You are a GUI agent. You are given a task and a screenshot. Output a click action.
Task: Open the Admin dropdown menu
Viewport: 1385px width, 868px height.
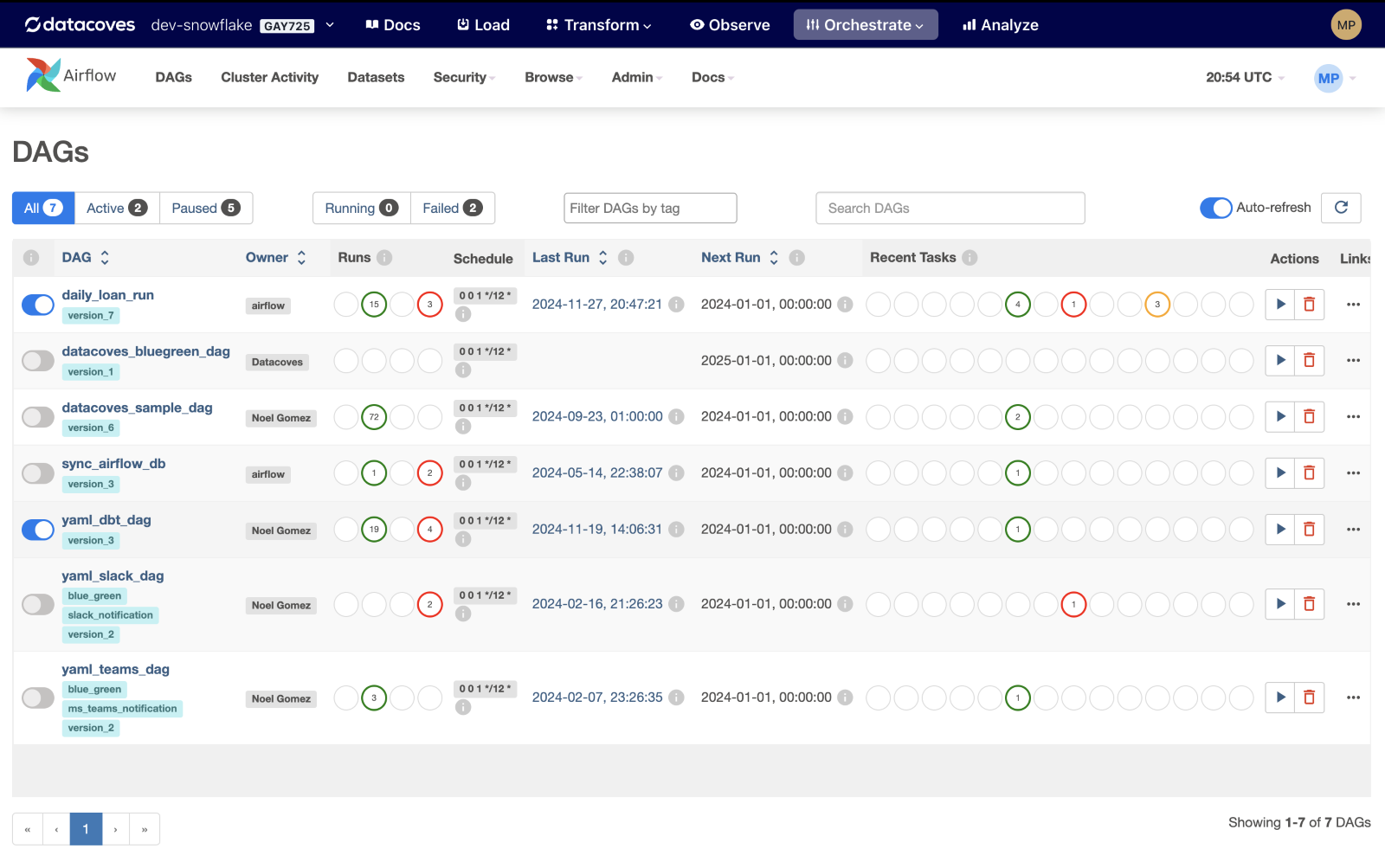point(637,77)
